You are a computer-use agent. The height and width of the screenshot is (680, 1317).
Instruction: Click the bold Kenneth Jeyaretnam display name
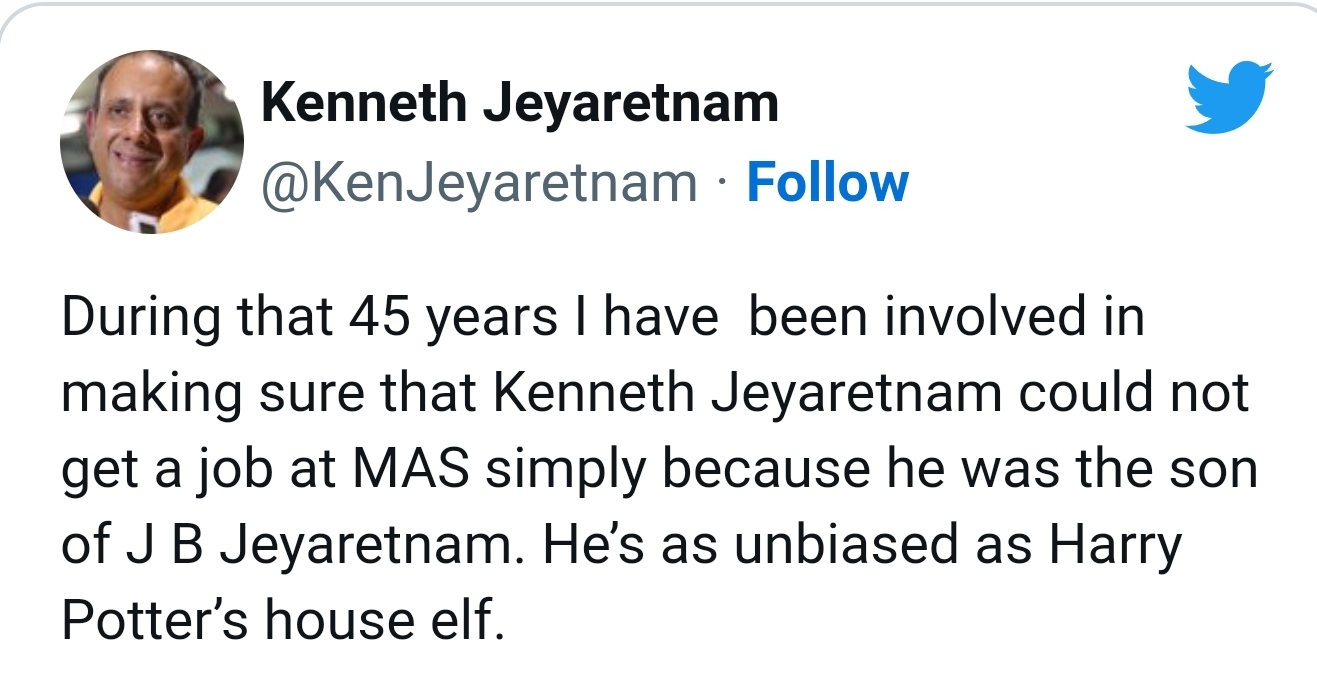click(x=519, y=103)
